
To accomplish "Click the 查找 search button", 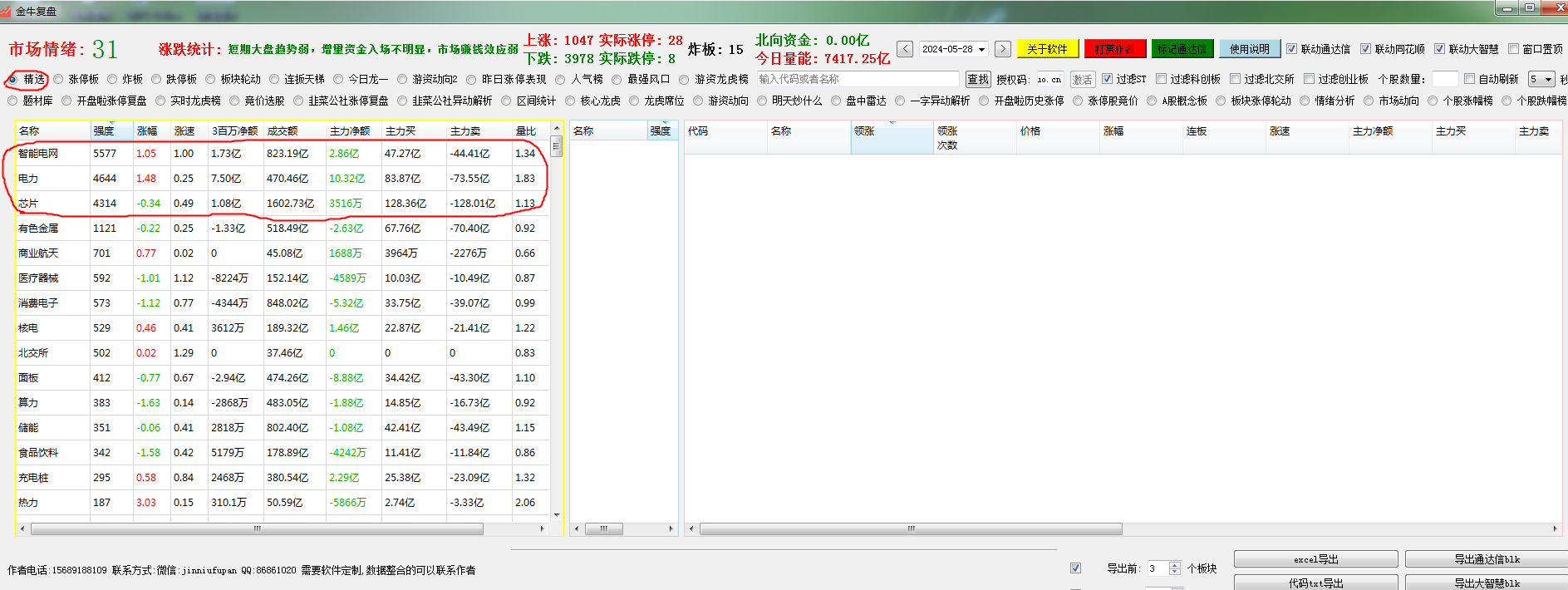I will [x=978, y=79].
